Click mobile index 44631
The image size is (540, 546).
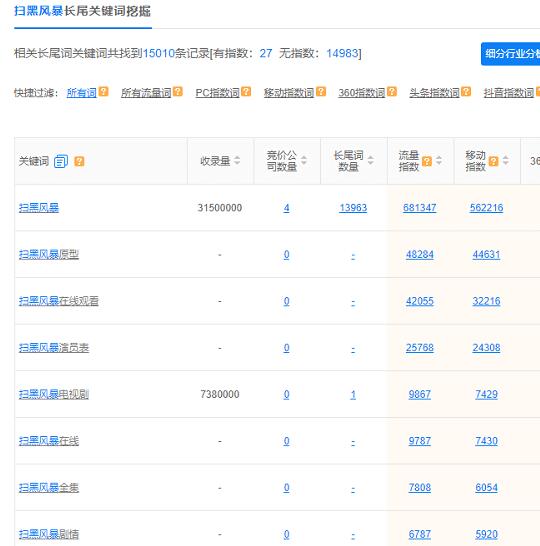[486, 255]
